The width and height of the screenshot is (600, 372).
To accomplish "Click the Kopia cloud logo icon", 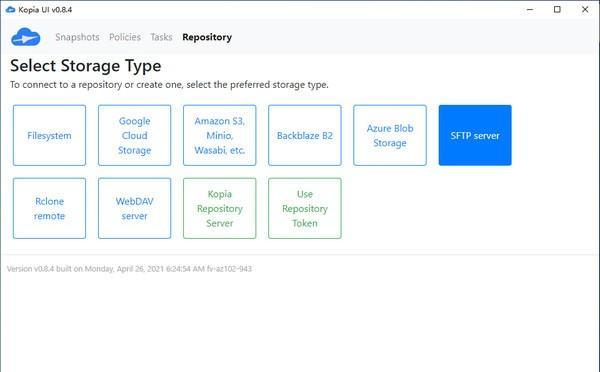I will pyautogui.click(x=26, y=37).
